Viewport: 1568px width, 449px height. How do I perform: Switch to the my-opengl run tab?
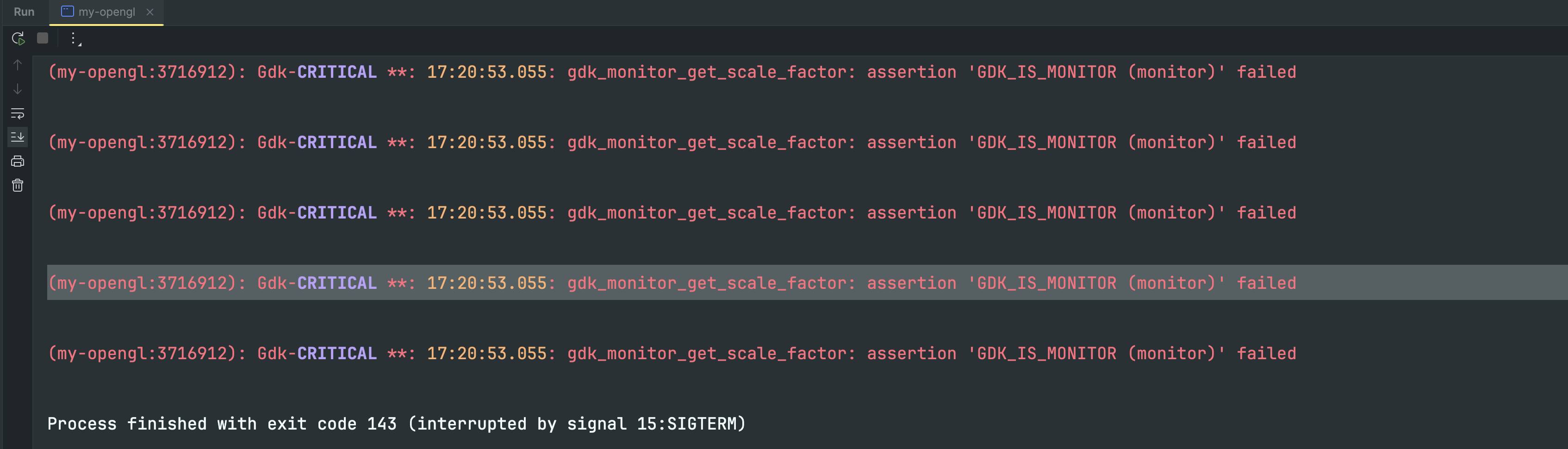(106, 12)
